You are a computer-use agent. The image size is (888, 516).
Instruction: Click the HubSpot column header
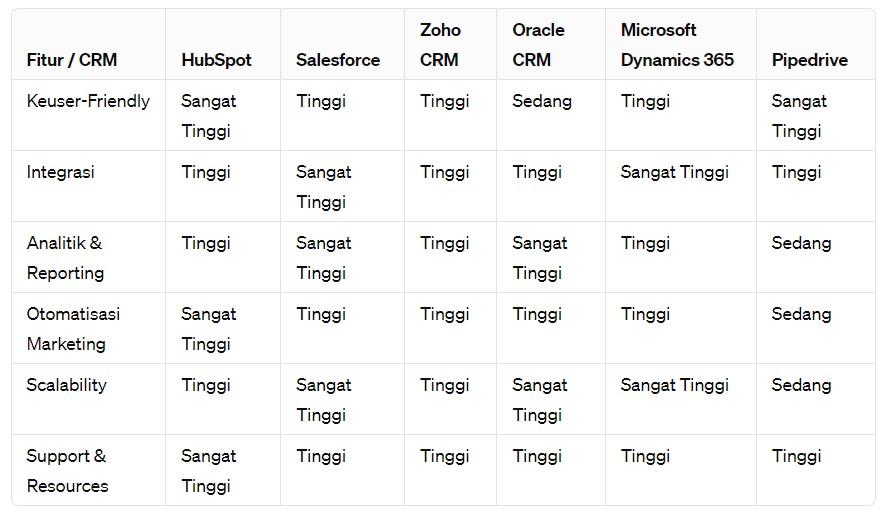(x=216, y=60)
